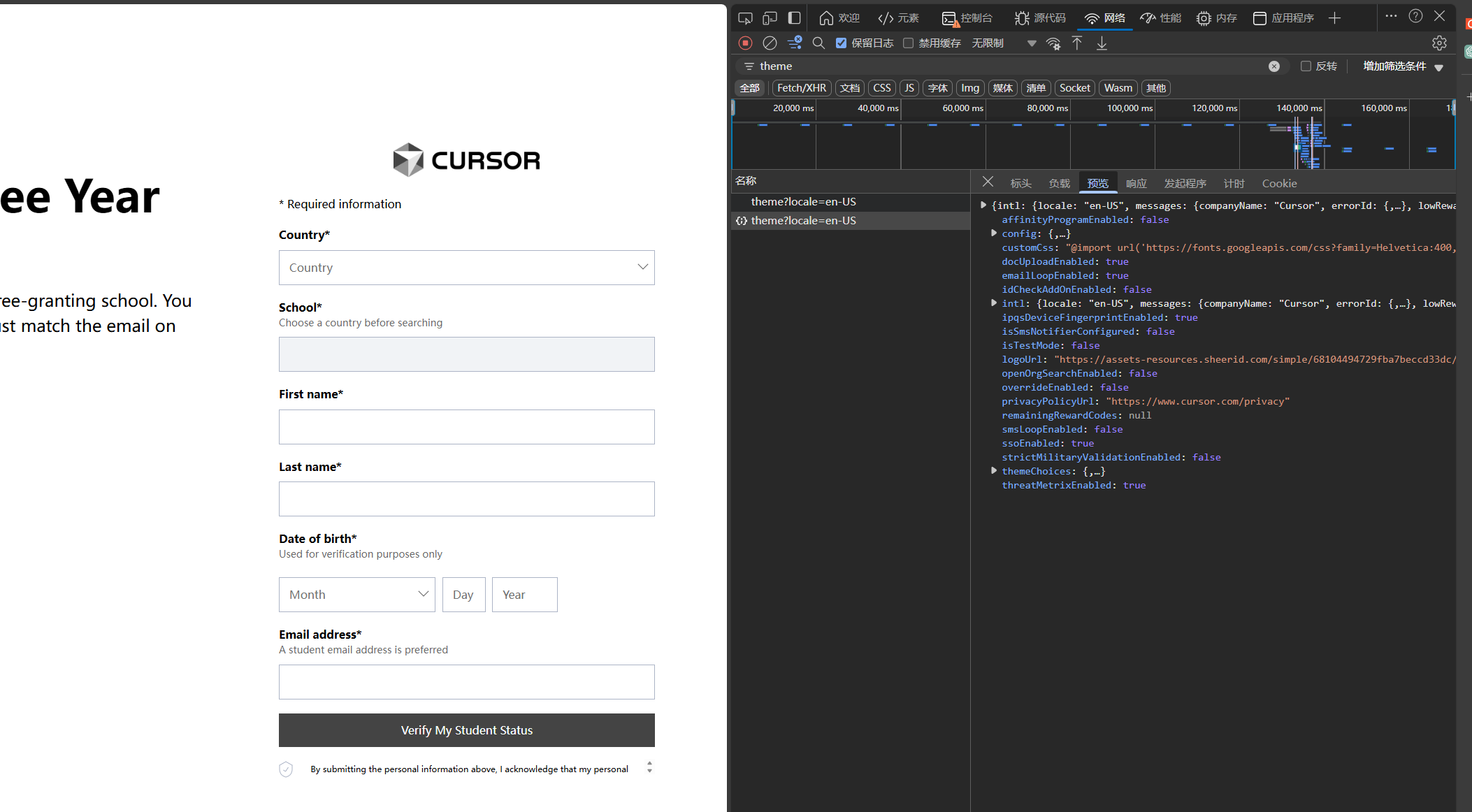Uncheck the 保留日志 checkbox
The width and height of the screenshot is (1472, 812).
click(x=842, y=43)
